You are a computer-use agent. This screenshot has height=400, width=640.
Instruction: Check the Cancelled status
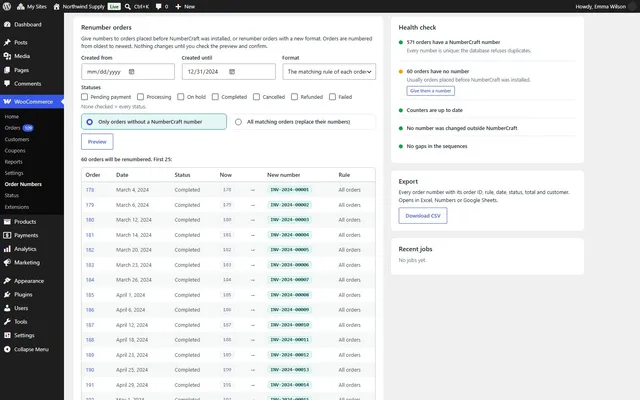[256, 97]
